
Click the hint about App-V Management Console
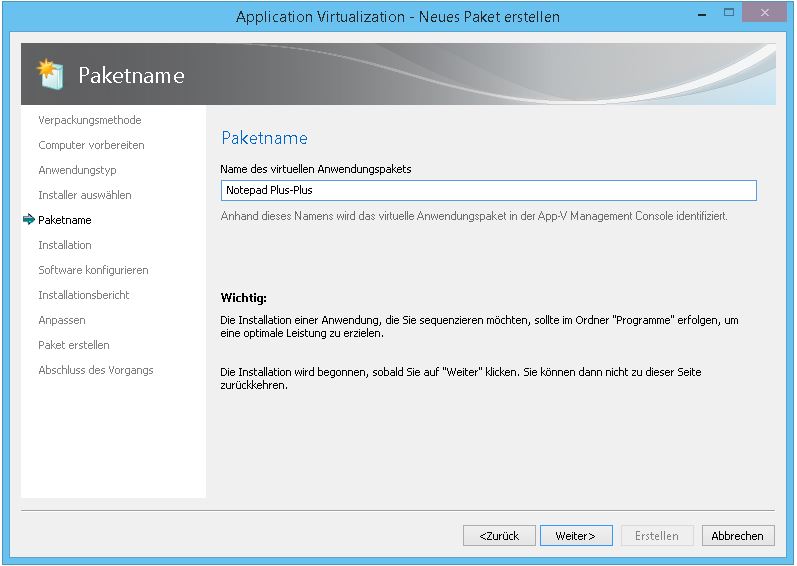pyautogui.click(x=474, y=216)
